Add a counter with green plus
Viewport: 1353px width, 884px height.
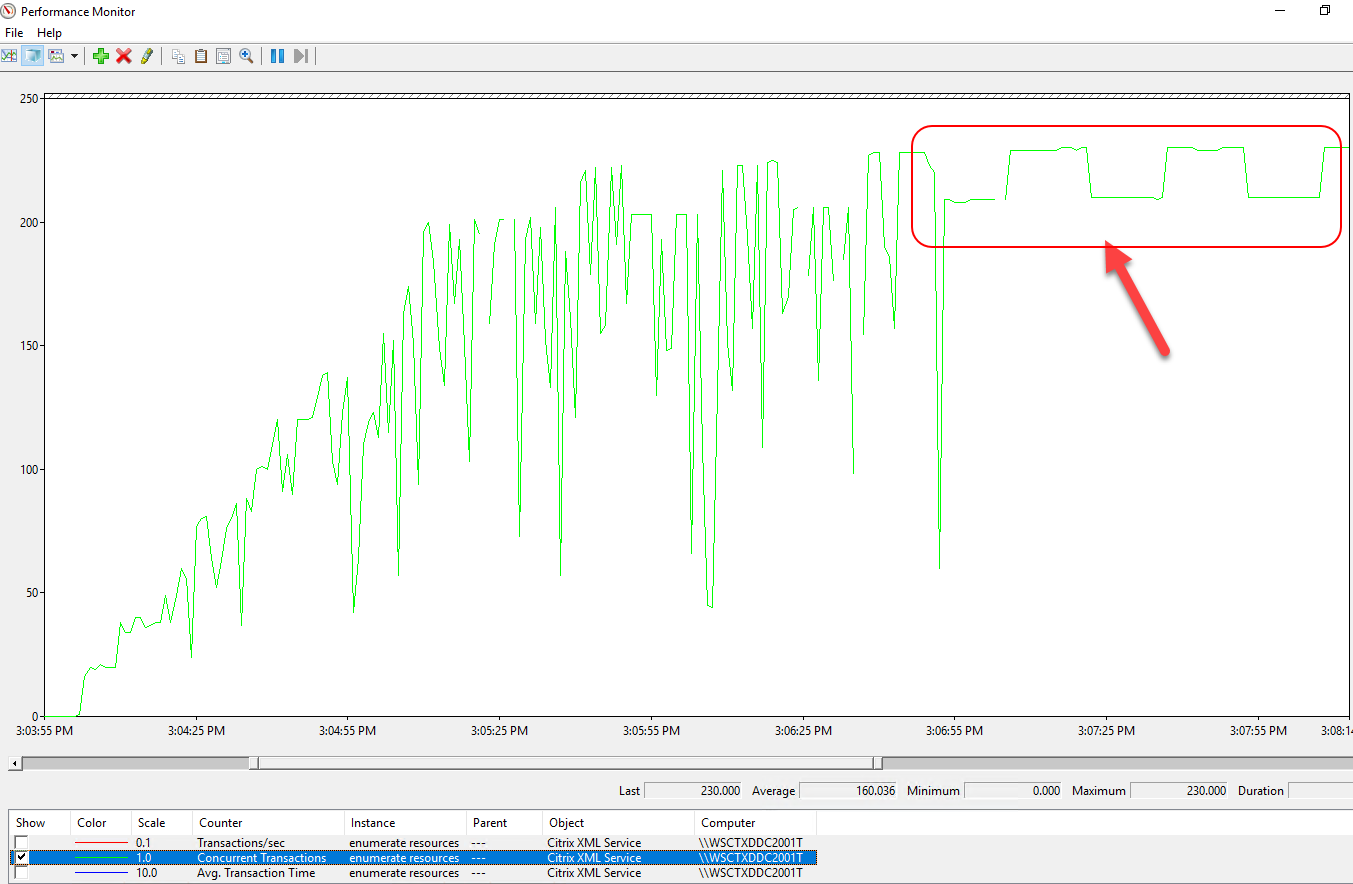(101, 56)
